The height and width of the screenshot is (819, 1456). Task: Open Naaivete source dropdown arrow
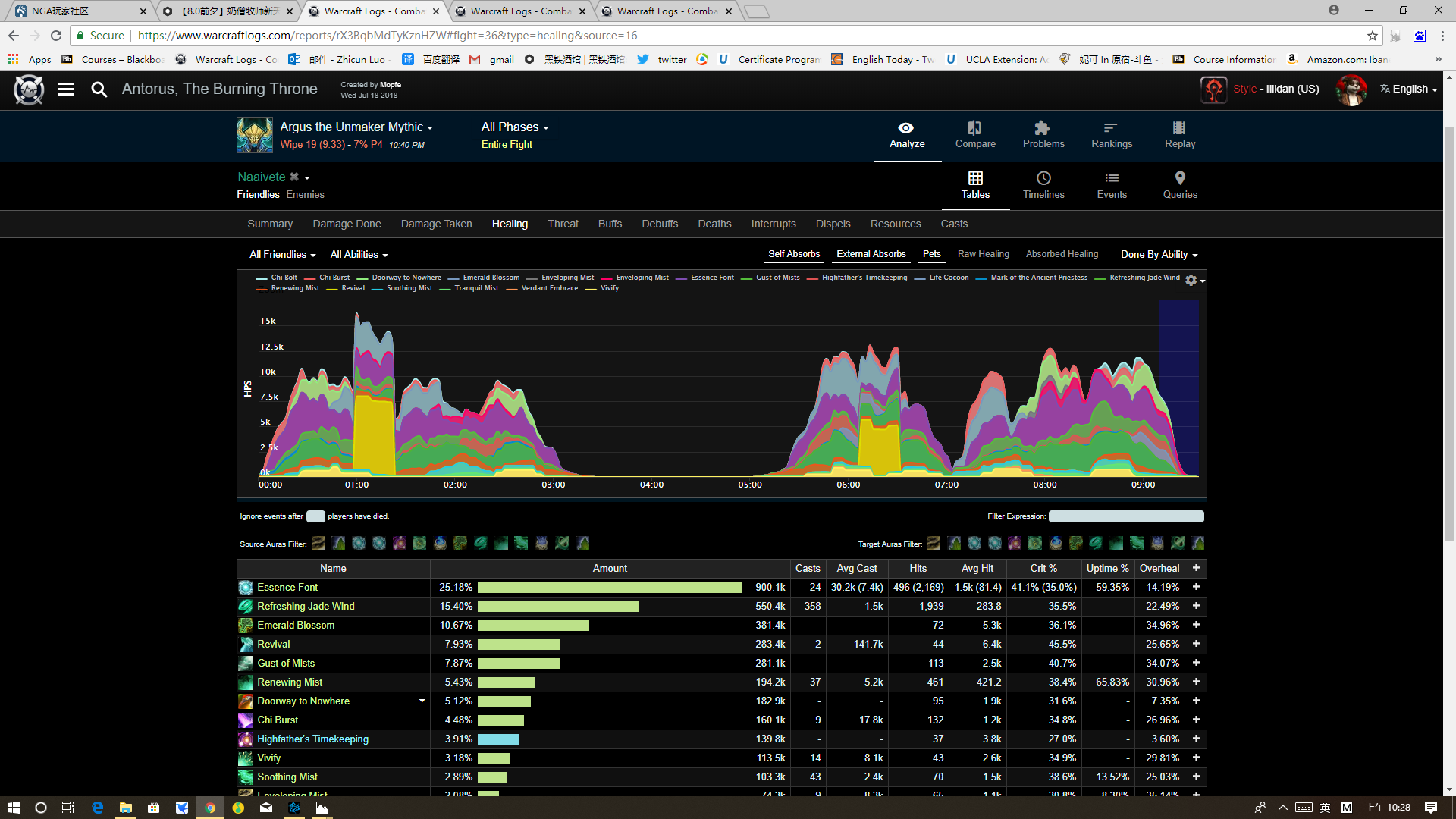307,178
